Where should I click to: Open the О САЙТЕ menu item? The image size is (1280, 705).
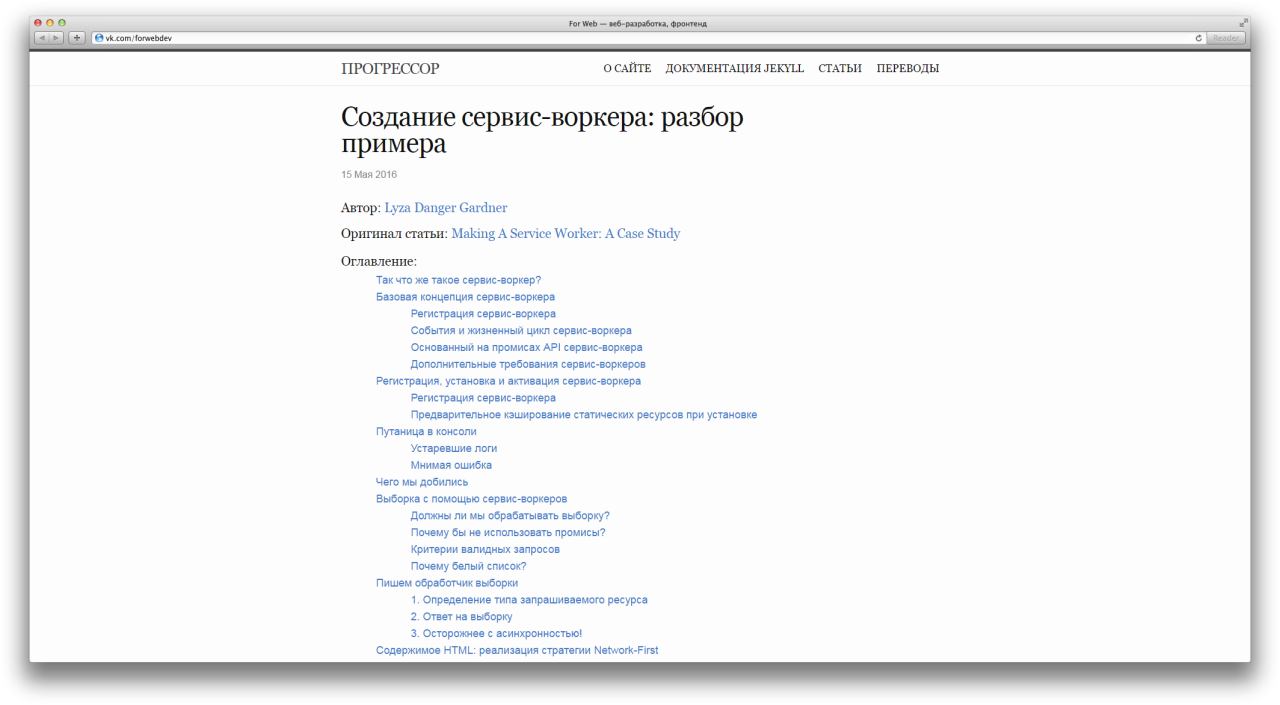(627, 69)
